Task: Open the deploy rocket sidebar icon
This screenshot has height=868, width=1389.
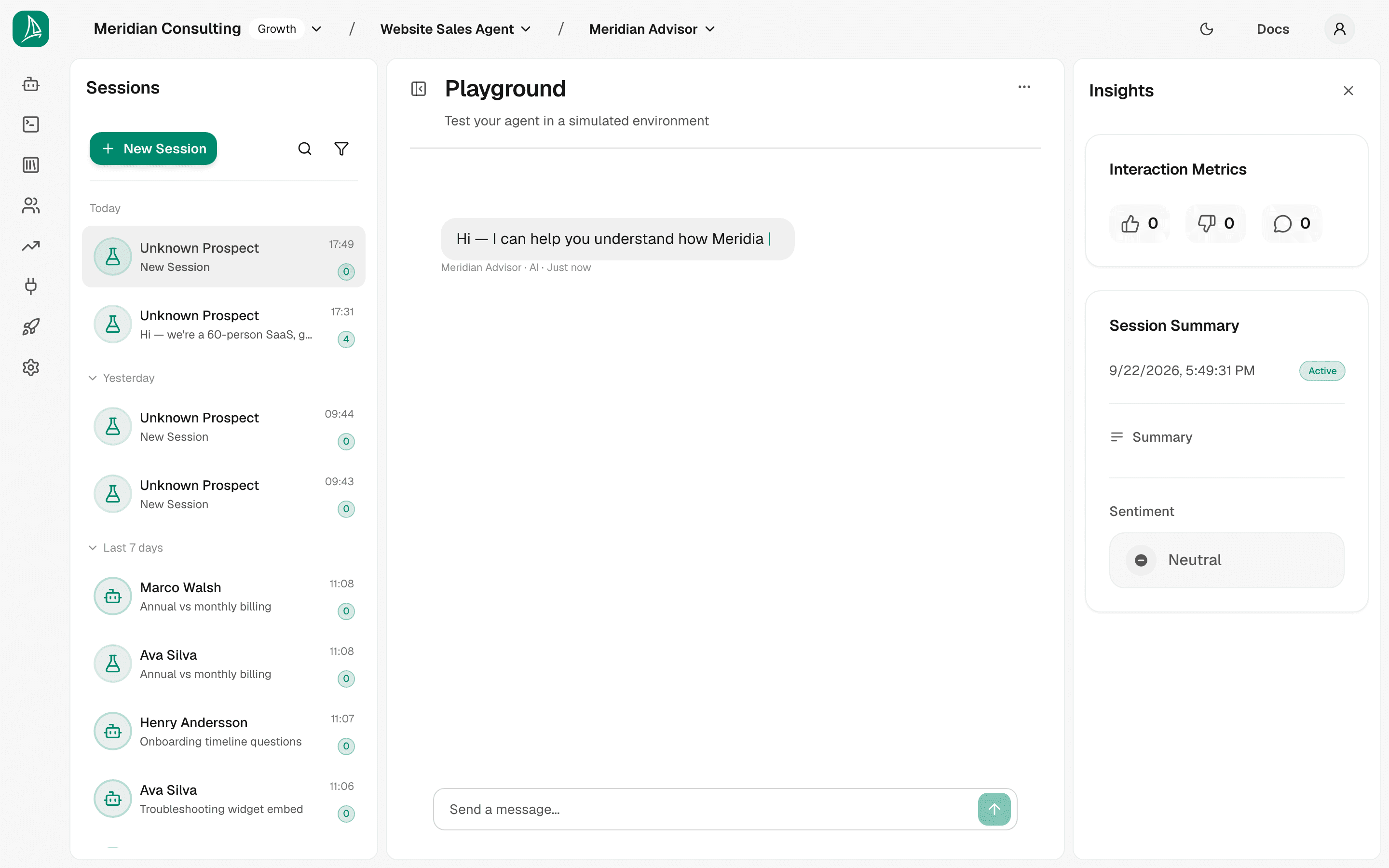Action: 31,326
